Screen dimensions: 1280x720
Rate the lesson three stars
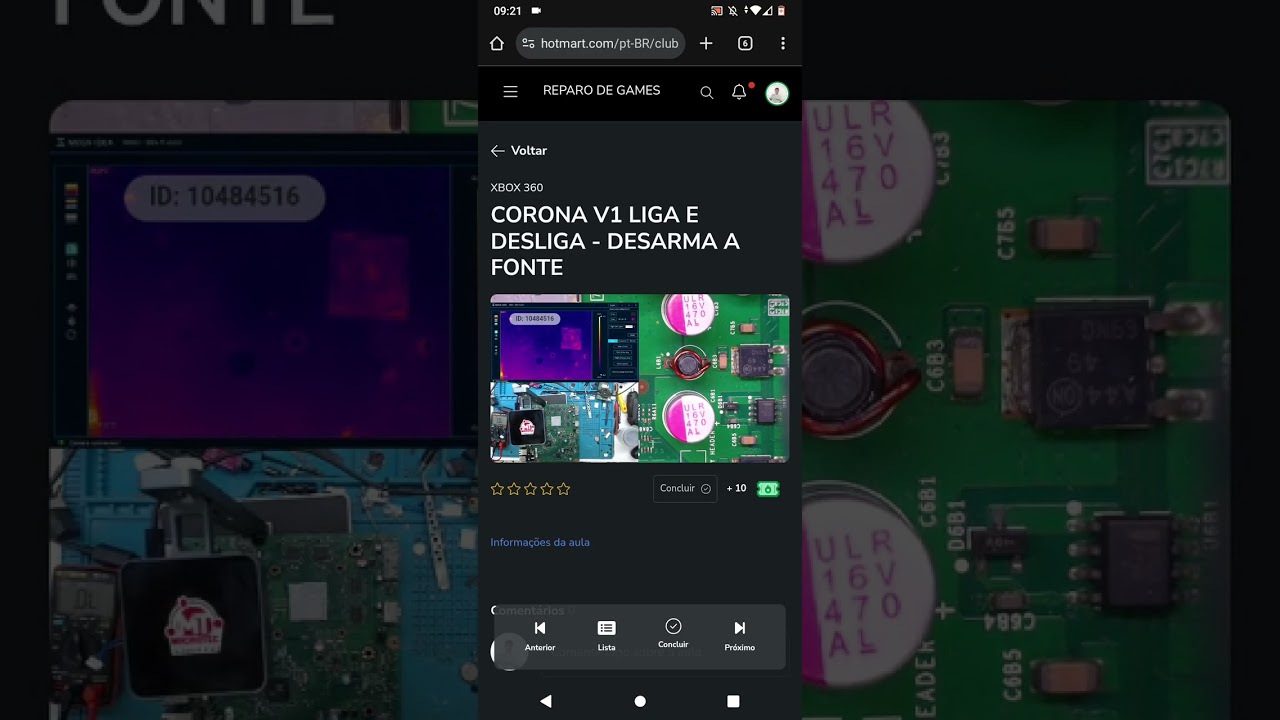(x=530, y=489)
